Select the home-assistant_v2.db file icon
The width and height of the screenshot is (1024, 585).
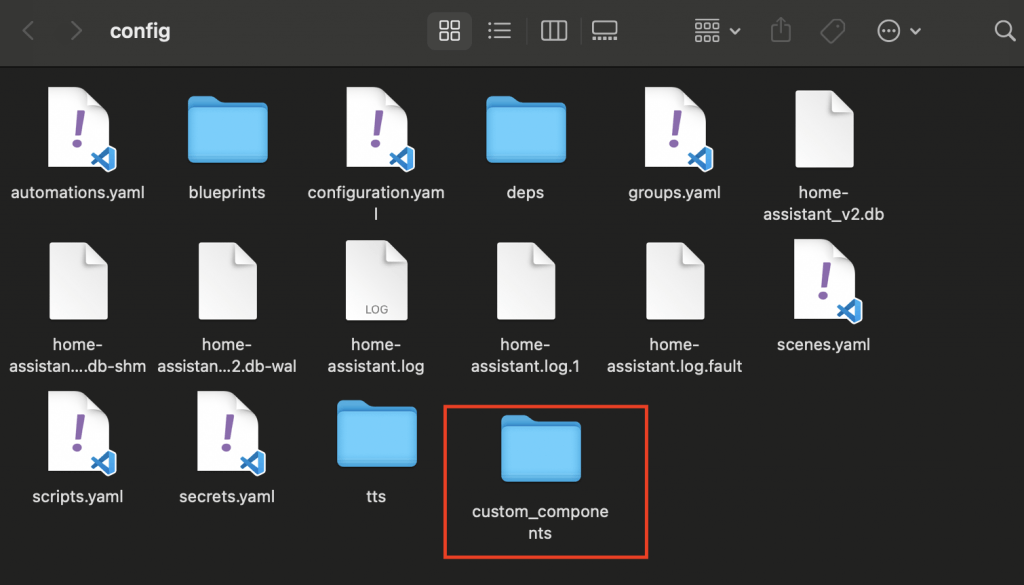click(824, 129)
